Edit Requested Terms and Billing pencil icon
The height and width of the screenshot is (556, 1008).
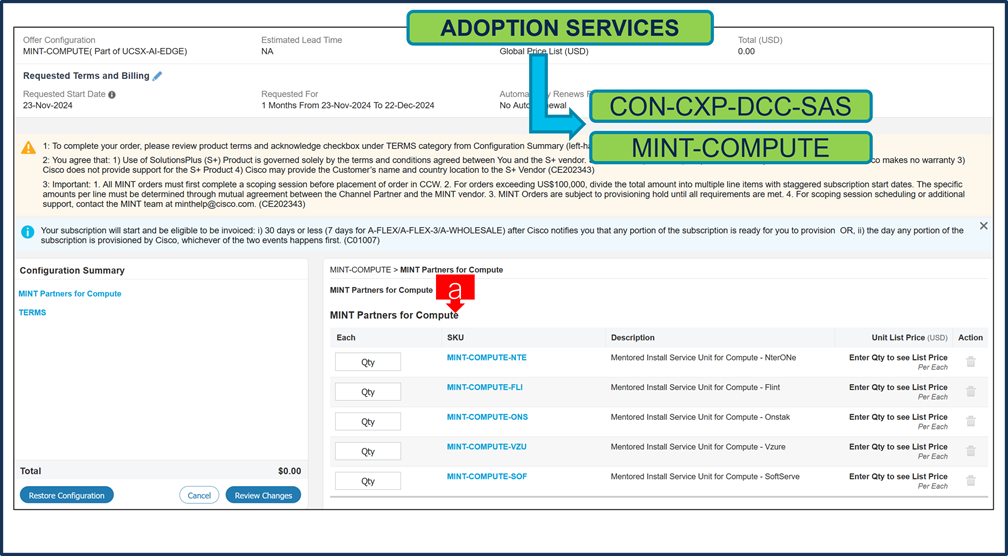point(158,76)
